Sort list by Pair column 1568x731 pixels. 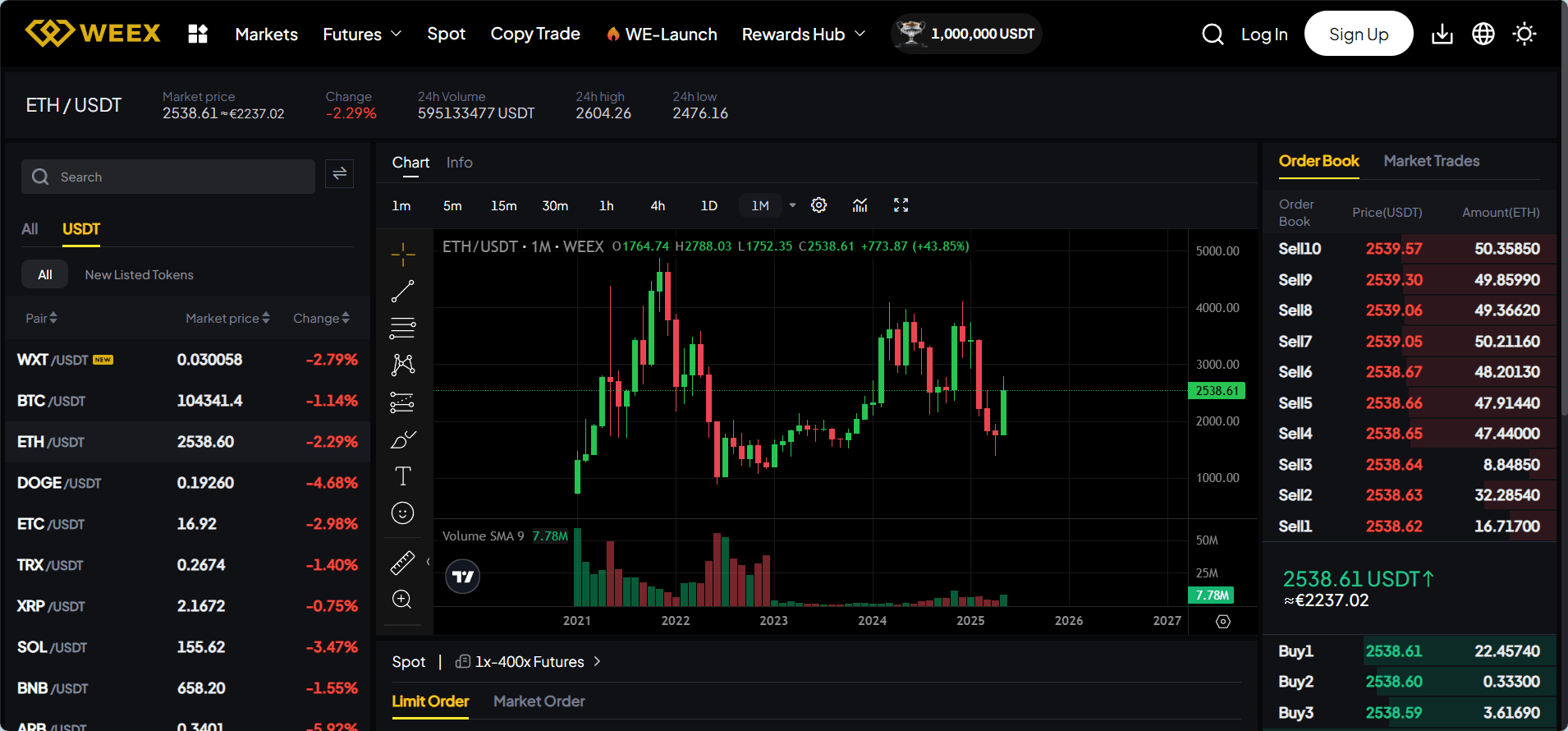tap(41, 318)
